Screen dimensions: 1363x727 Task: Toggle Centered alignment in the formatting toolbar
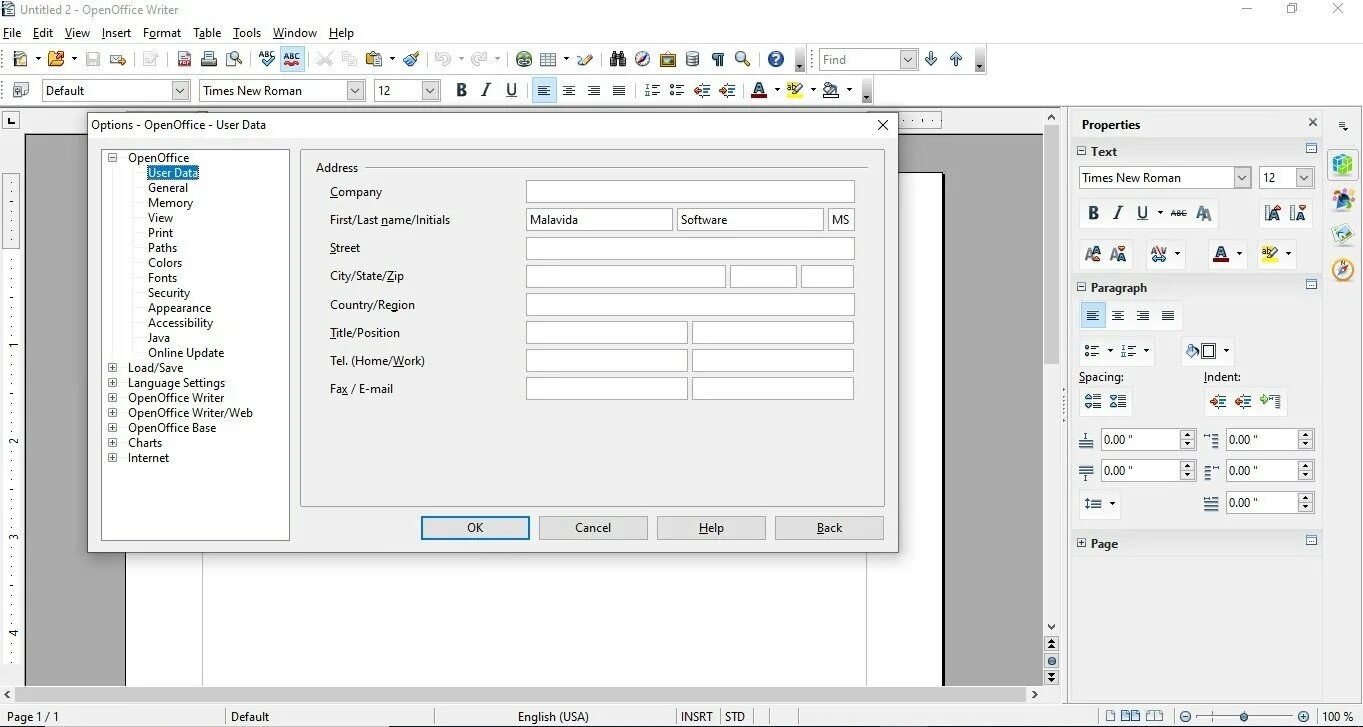click(x=569, y=90)
